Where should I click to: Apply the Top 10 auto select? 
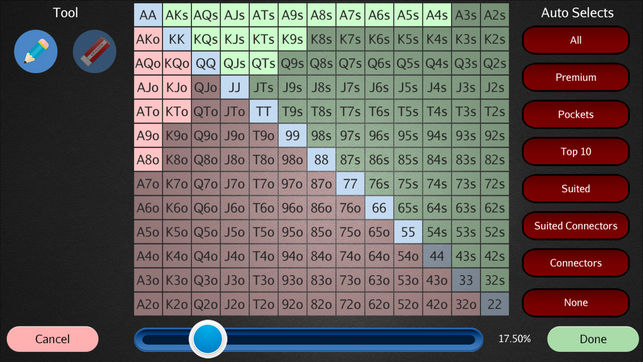(575, 151)
